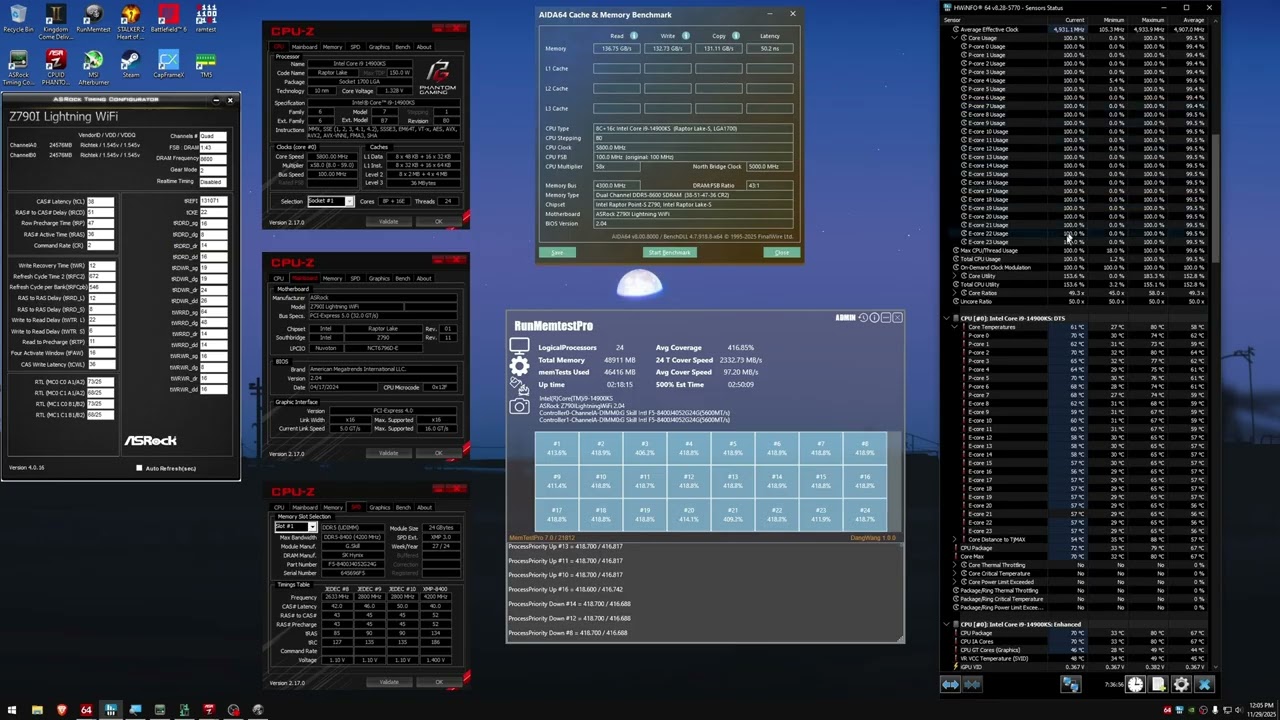Open the ASRock Timing Configurator shortcut
The image size is (1280, 720).
[x=18, y=67]
